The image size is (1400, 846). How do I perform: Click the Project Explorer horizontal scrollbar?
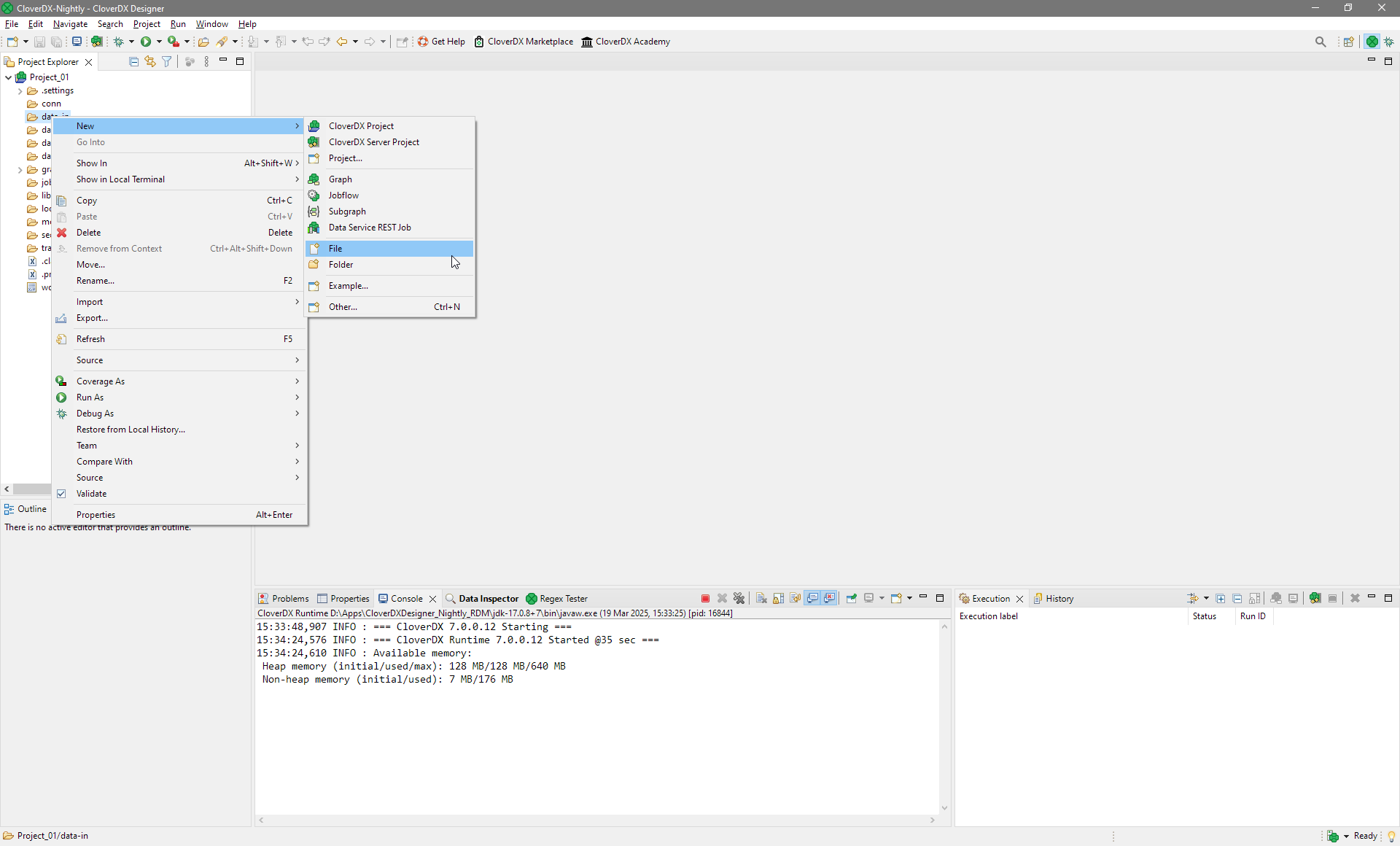[x=31, y=489]
